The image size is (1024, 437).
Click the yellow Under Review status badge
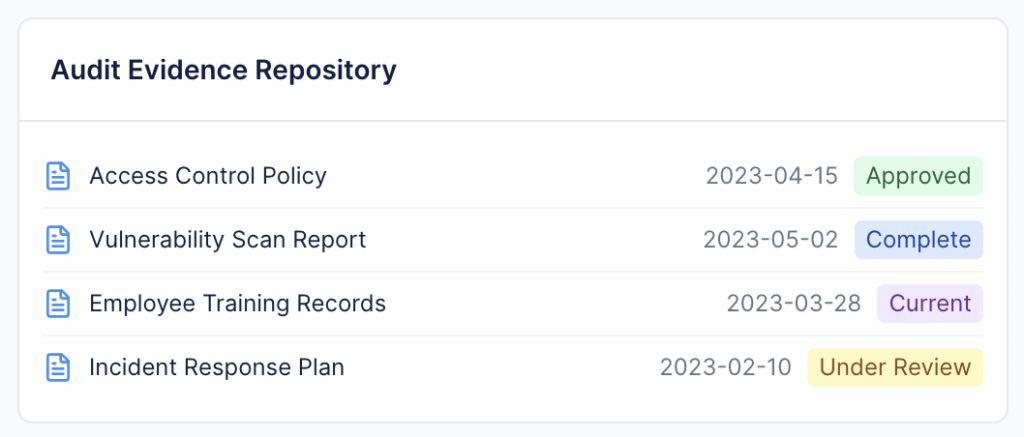tap(895, 367)
